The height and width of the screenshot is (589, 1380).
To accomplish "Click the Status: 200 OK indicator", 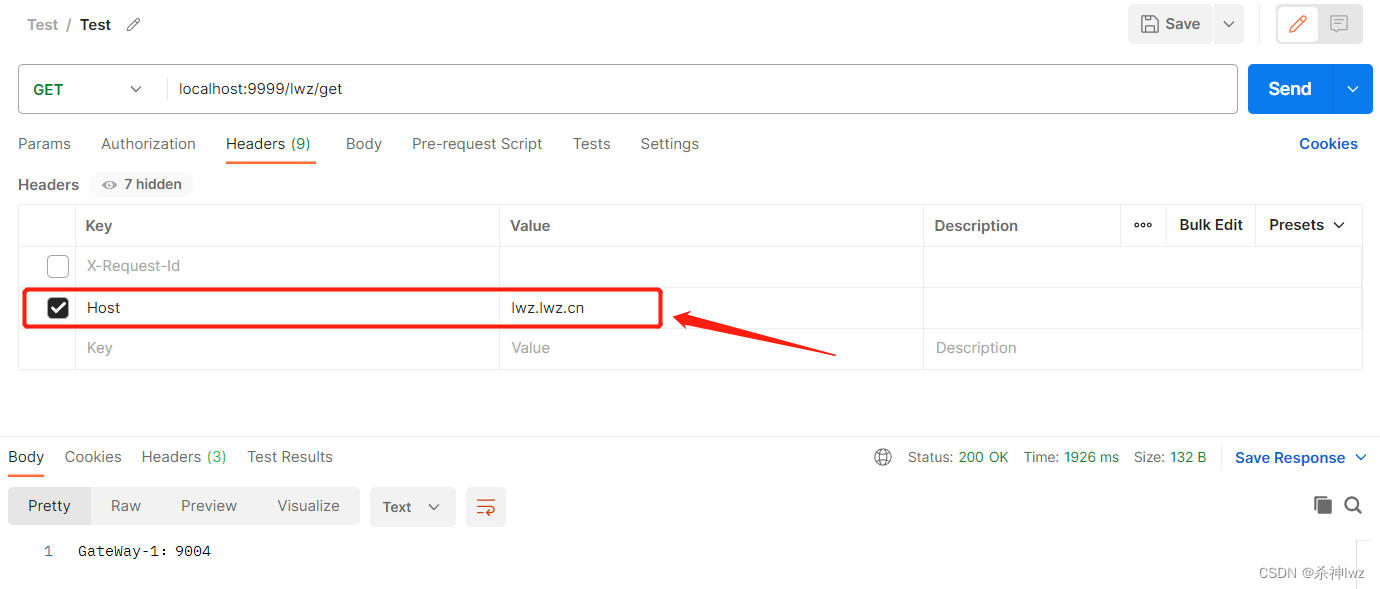I will point(958,457).
